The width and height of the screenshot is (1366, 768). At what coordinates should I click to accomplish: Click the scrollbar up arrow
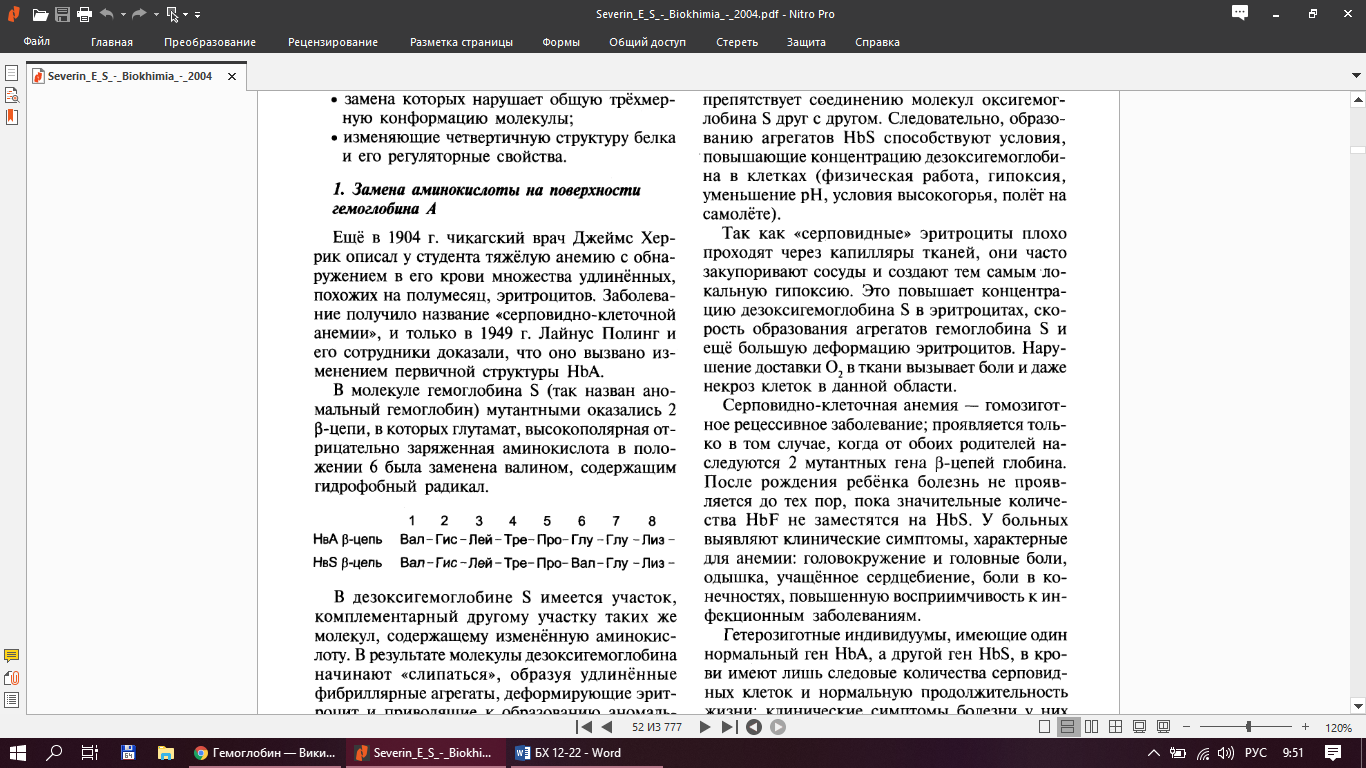pos(1357,97)
